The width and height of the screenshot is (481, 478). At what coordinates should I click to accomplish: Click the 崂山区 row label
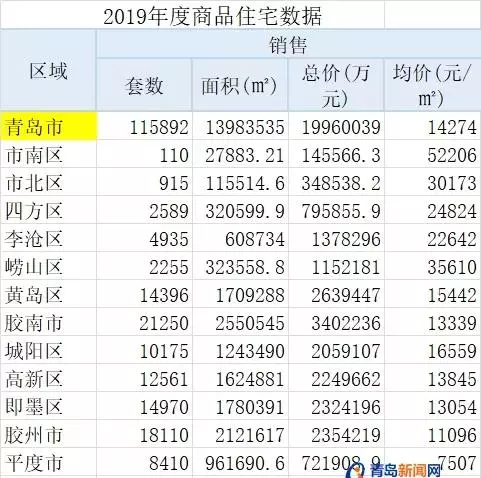tap(48, 266)
